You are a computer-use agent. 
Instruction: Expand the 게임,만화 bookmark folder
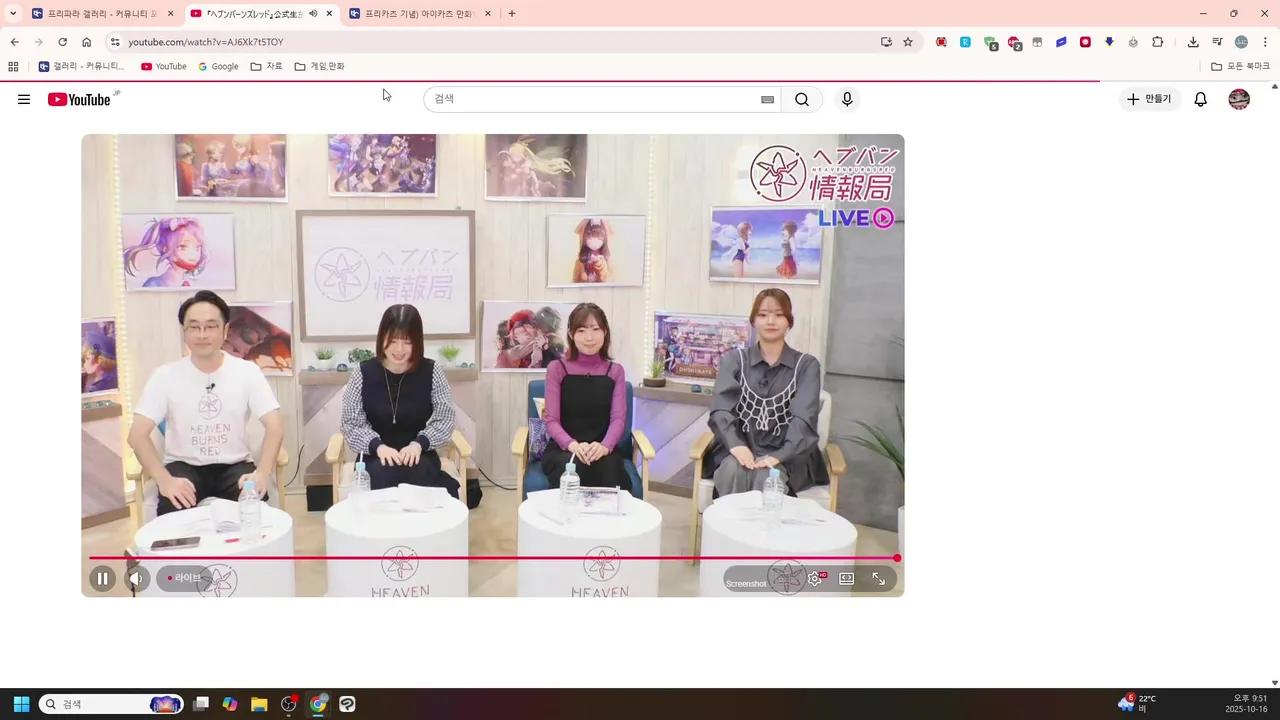(x=319, y=66)
